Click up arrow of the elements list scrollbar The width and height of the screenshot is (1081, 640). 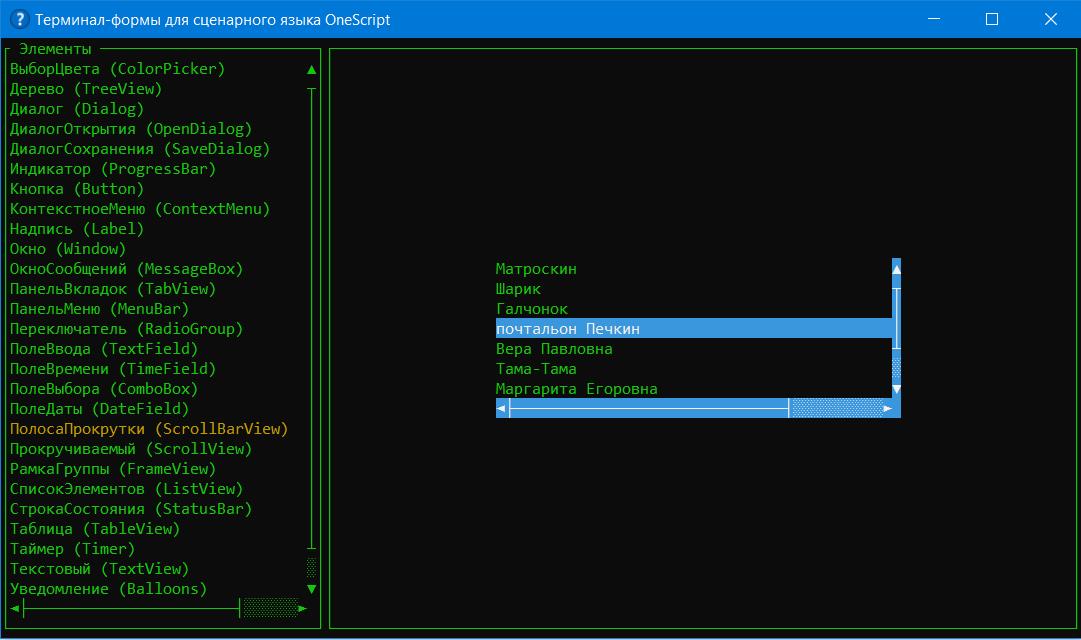(x=312, y=70)
